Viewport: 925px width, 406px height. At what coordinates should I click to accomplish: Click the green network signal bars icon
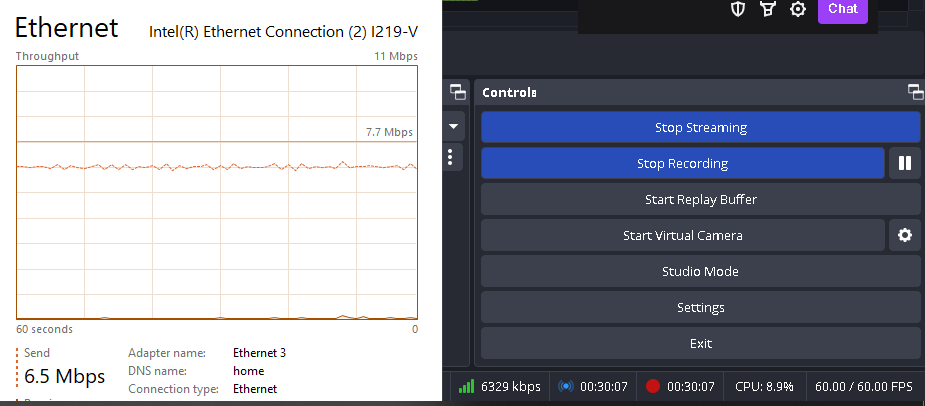(466, 387)
